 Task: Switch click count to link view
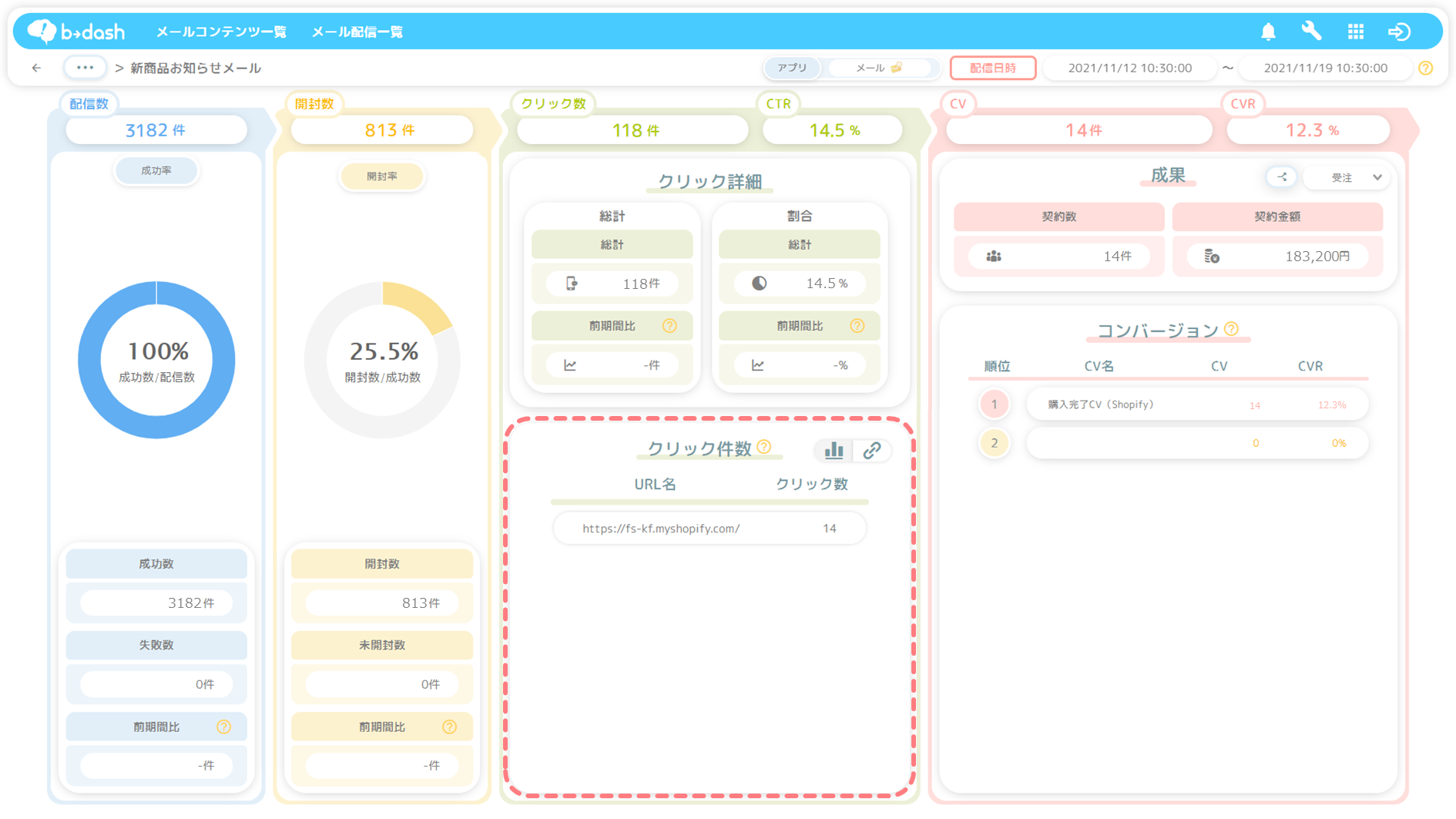coord(872,451)
